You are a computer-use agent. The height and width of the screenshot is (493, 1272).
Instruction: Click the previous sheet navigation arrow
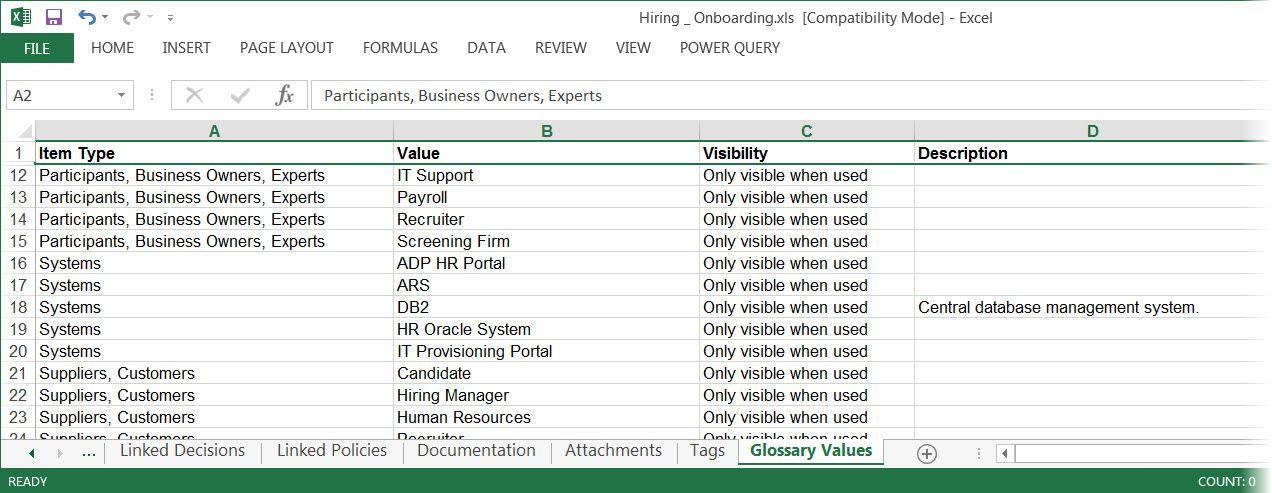(31, 453)
